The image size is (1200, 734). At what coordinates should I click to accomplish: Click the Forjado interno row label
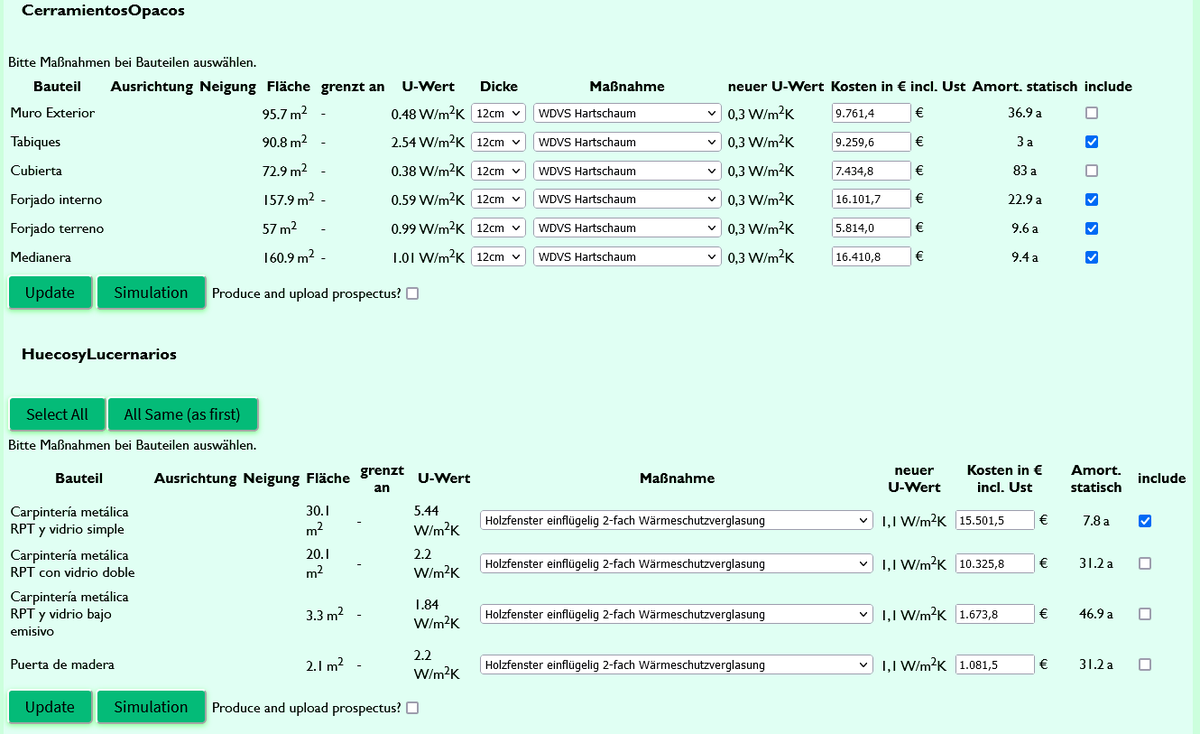point(56,199)
